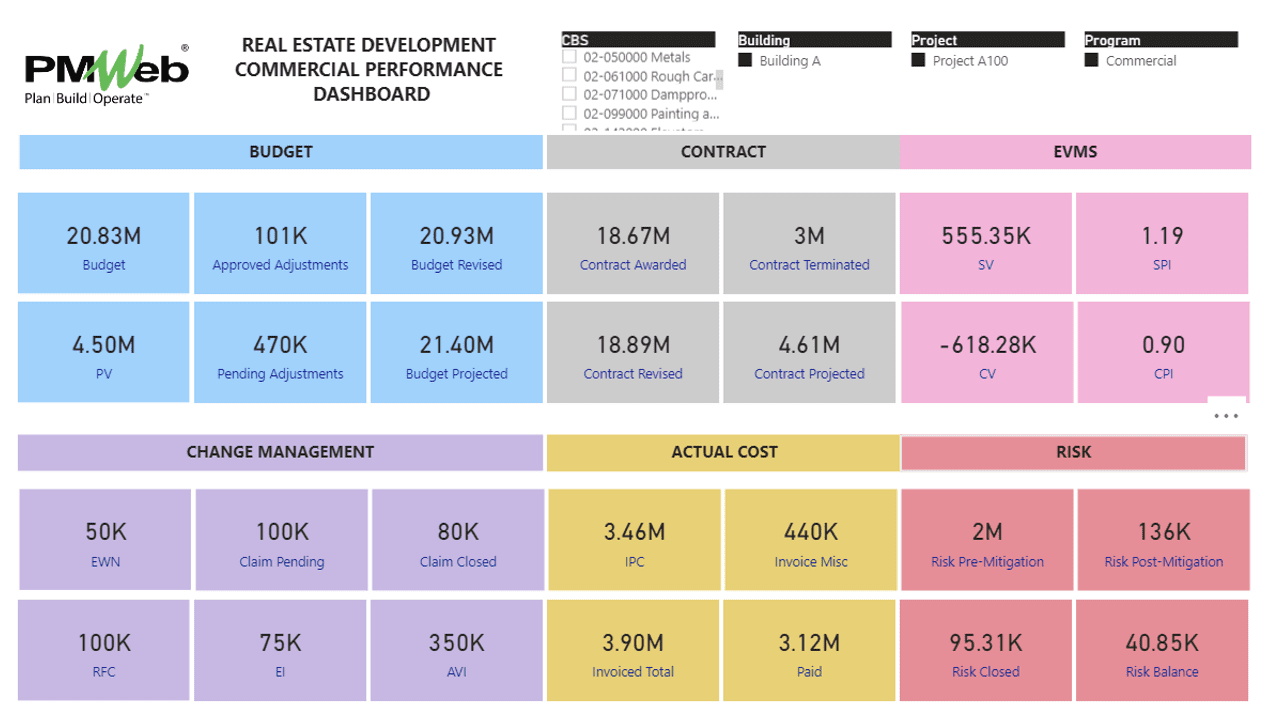Click the RISK section header
The height and width of the screenshot is (722, 1269).
tap(1073, 452)
